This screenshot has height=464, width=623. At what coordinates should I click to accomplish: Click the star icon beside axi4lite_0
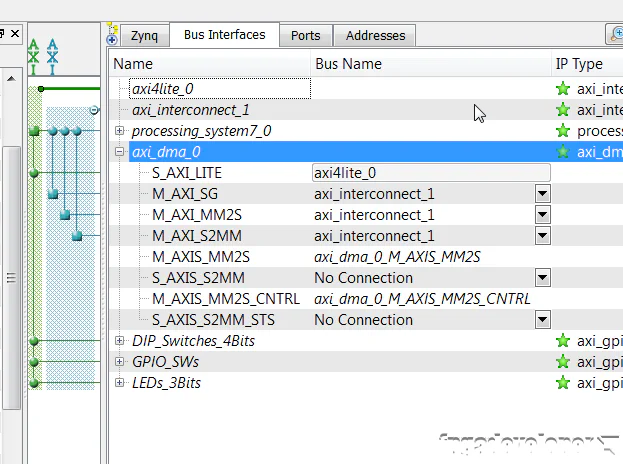click(563, 89)
